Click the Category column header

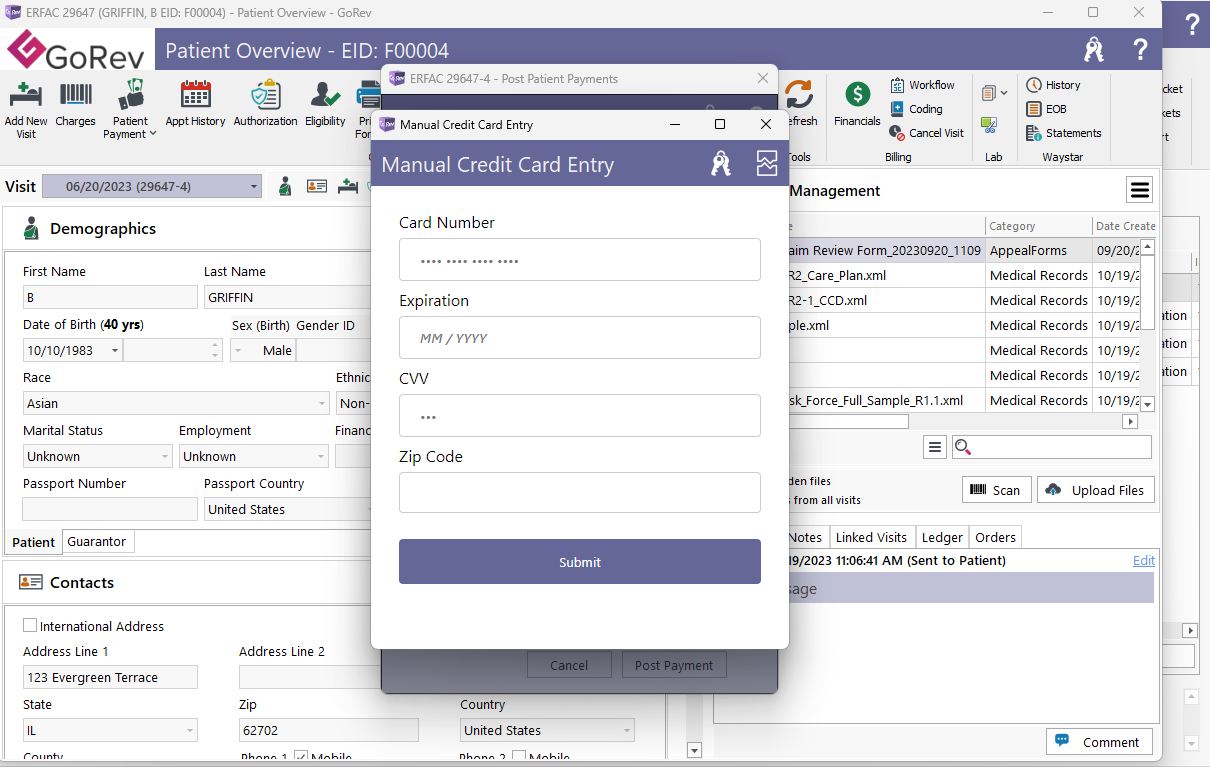coord(1039,226)
